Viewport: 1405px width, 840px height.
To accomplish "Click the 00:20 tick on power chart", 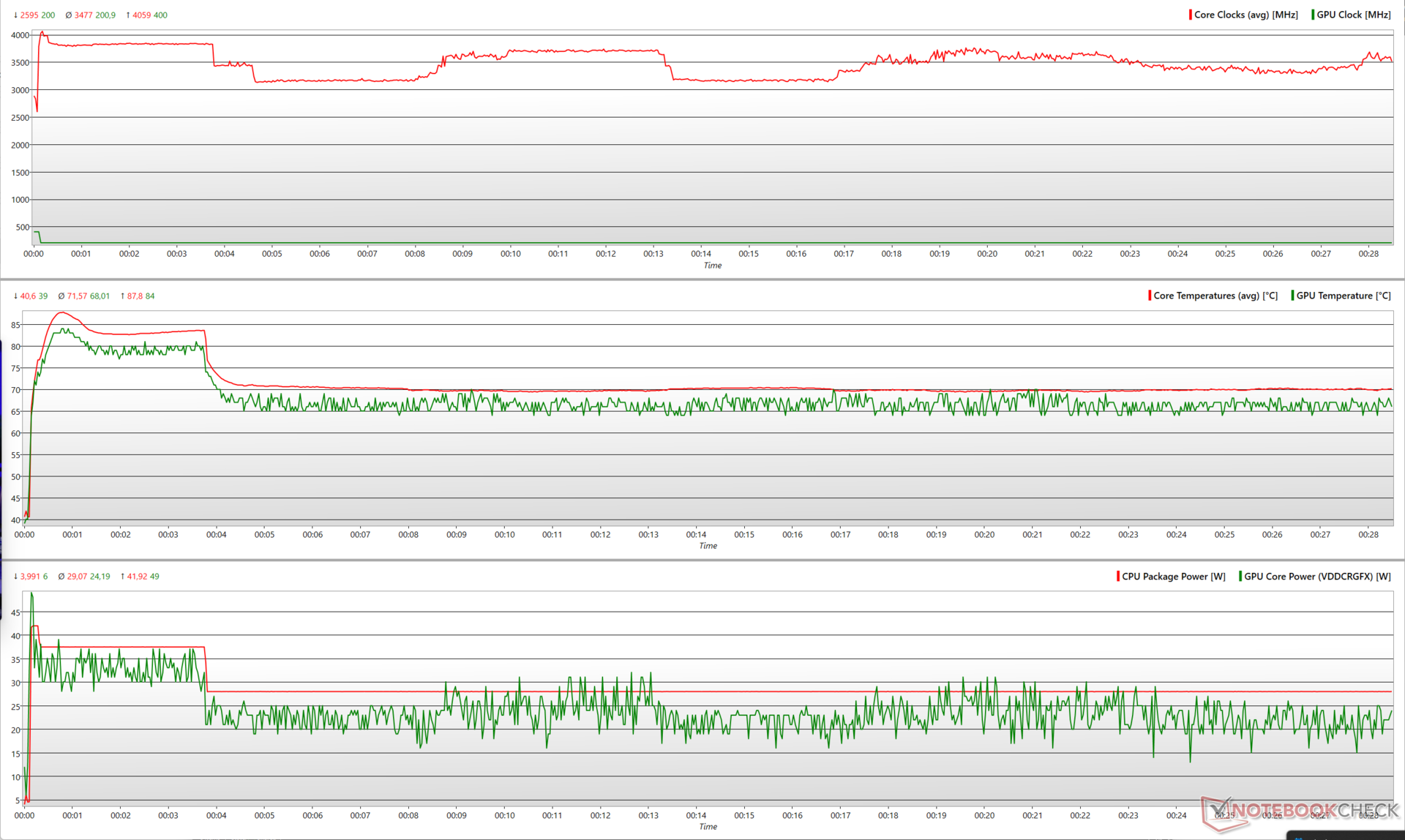I will click(x=983, y=815).
